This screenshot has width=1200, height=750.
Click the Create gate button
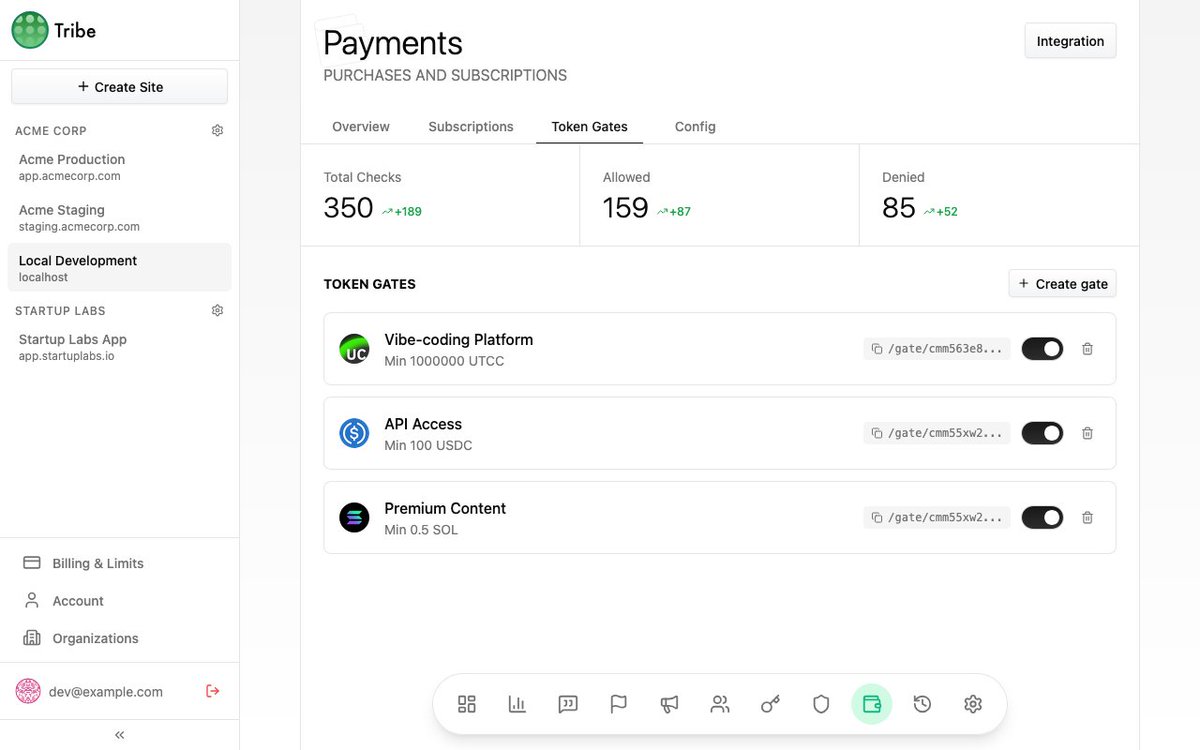[x=1062, y=284]
